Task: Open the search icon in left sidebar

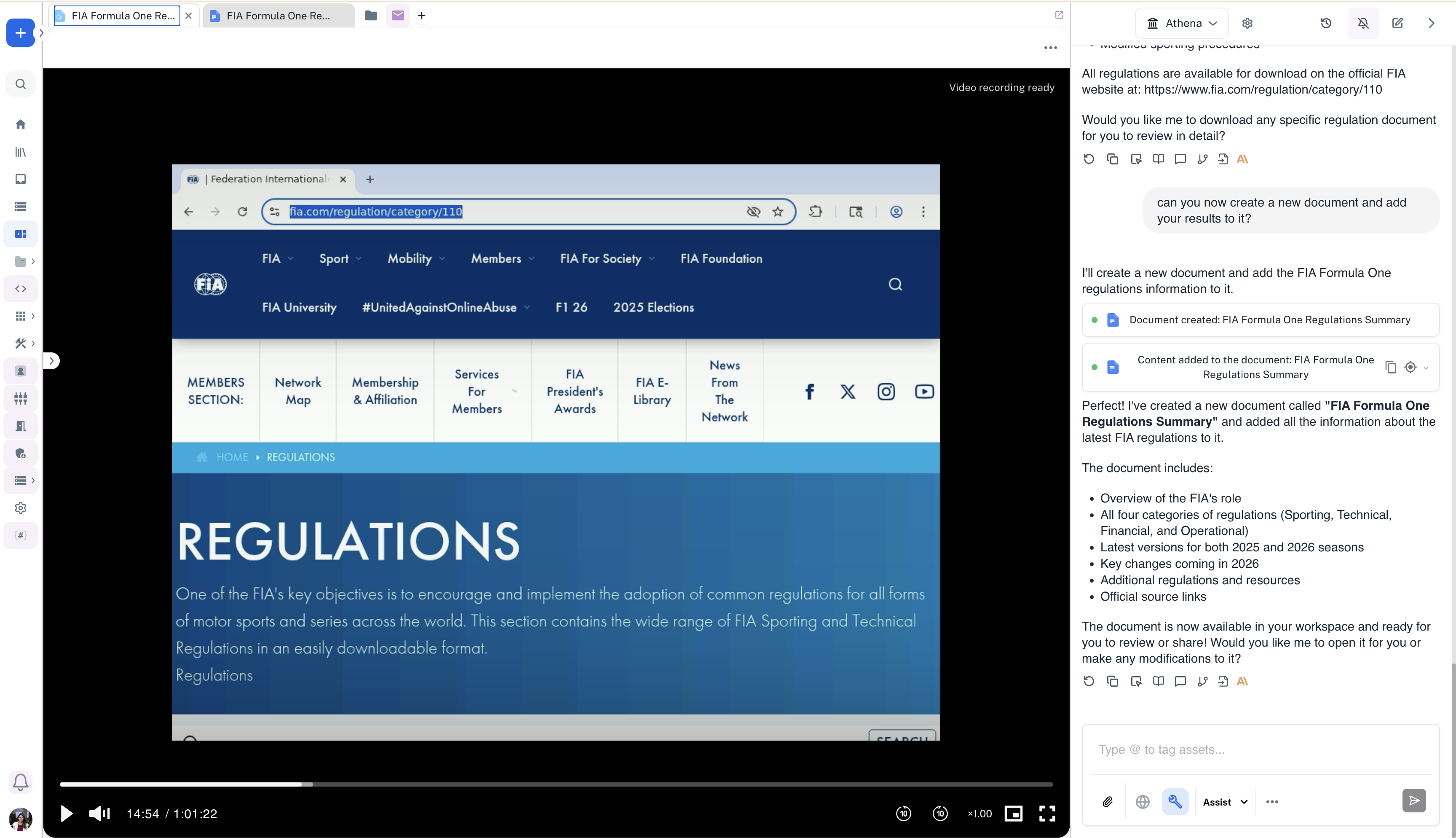Action: coord(21,84)
